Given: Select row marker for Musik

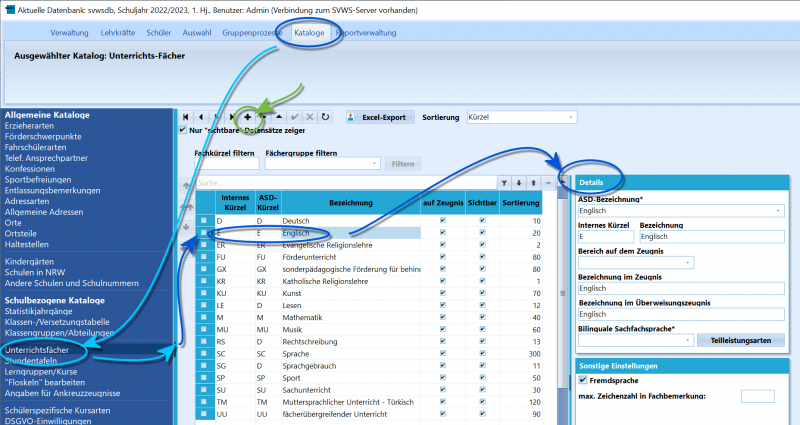Looking at the screenshot, I should click(x=204, y=329).
